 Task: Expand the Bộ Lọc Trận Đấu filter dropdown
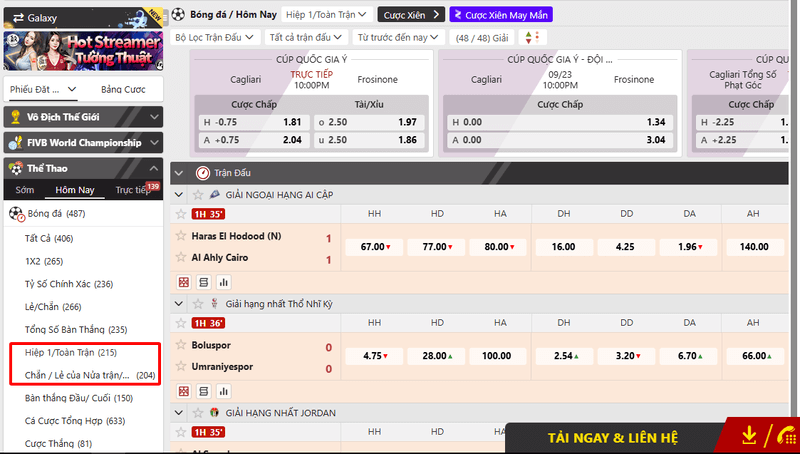(214, 37)
